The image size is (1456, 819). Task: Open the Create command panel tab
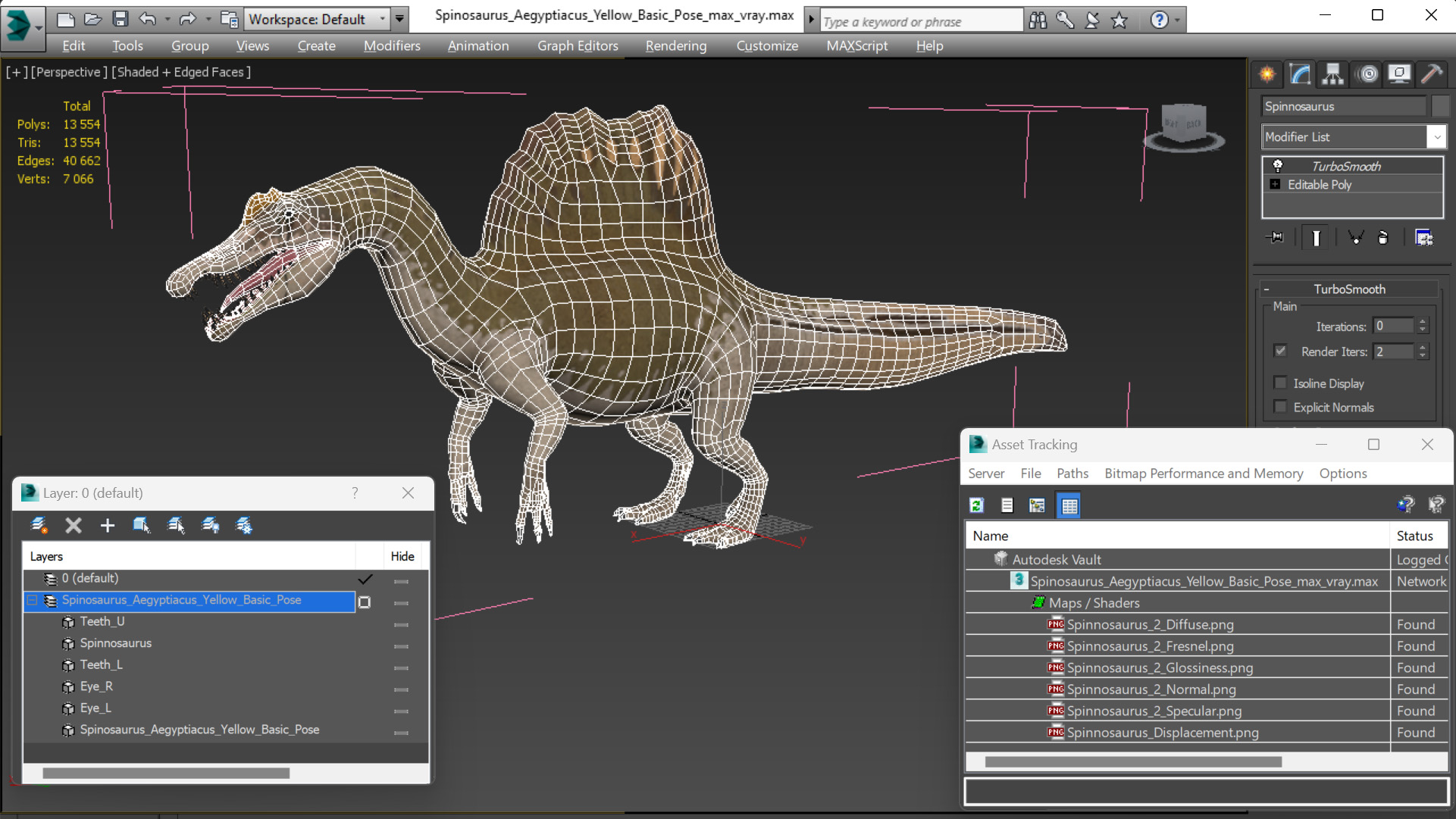pos(1267,73)
